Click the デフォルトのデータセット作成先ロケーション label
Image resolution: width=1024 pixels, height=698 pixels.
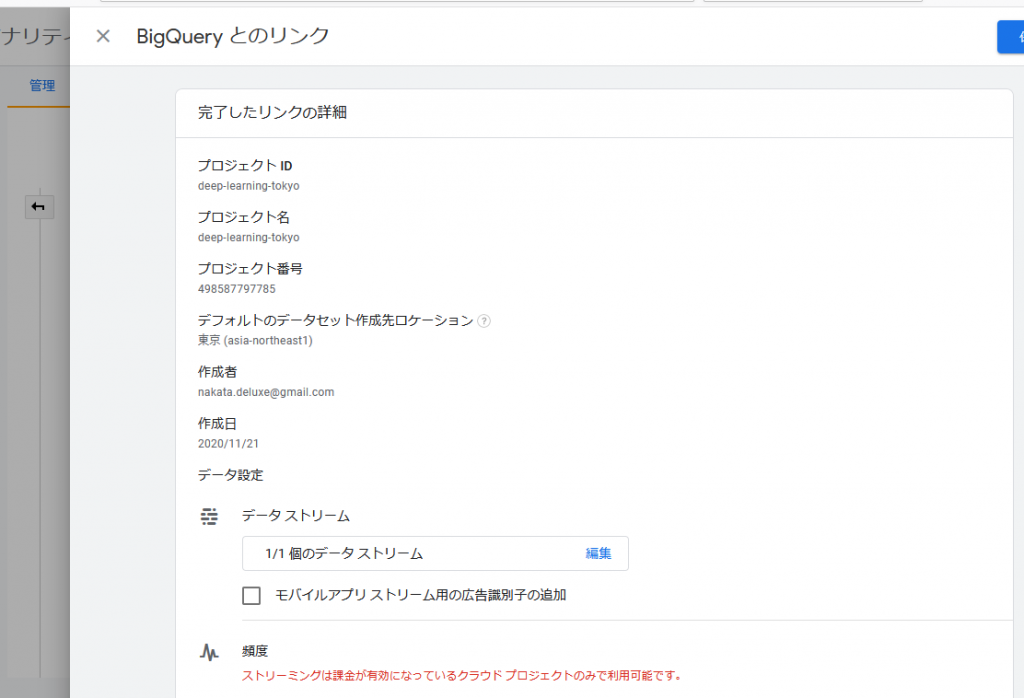click(x=336, y=321)
